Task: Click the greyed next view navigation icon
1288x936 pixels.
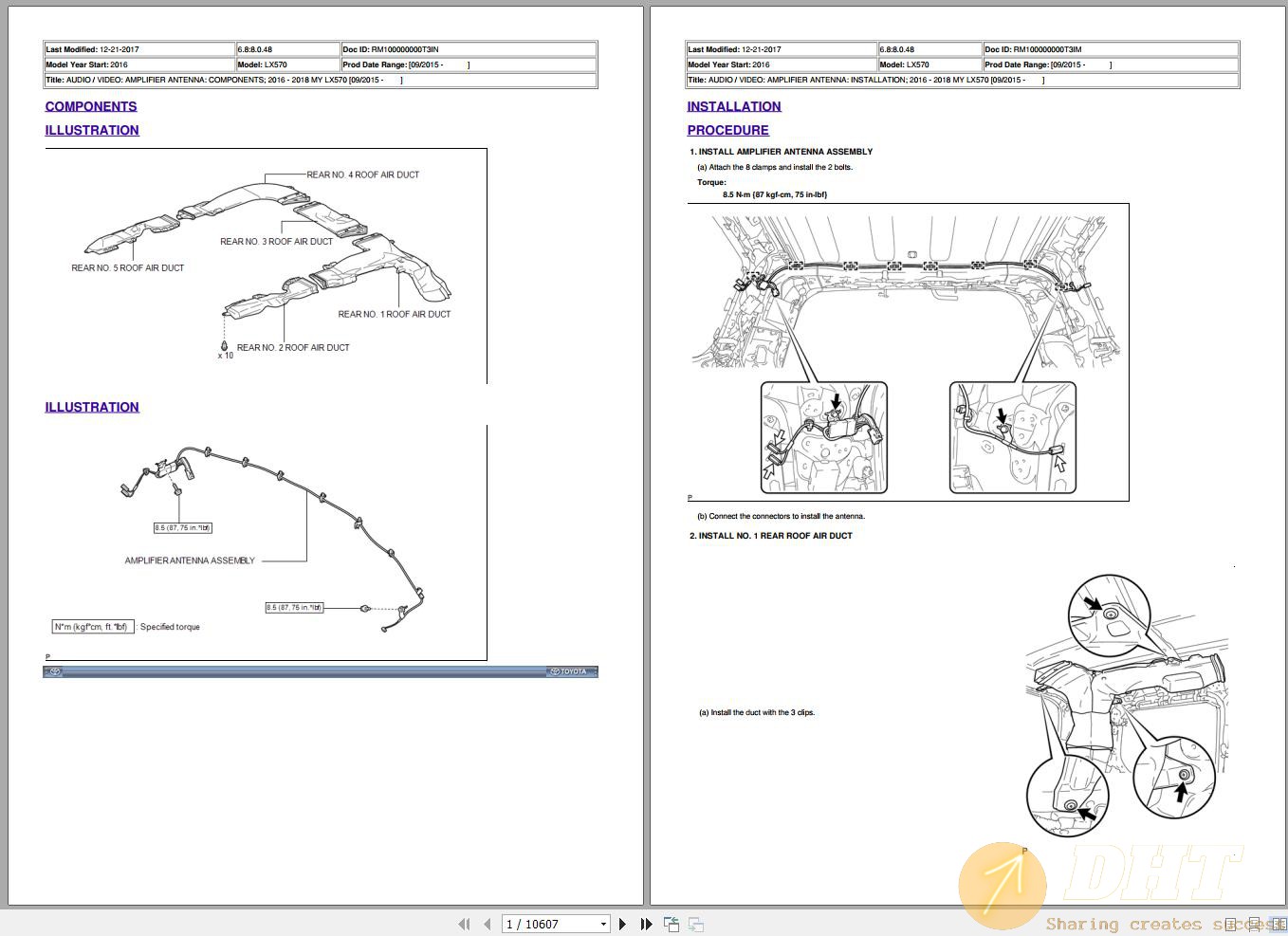Action: pos(695,924)
